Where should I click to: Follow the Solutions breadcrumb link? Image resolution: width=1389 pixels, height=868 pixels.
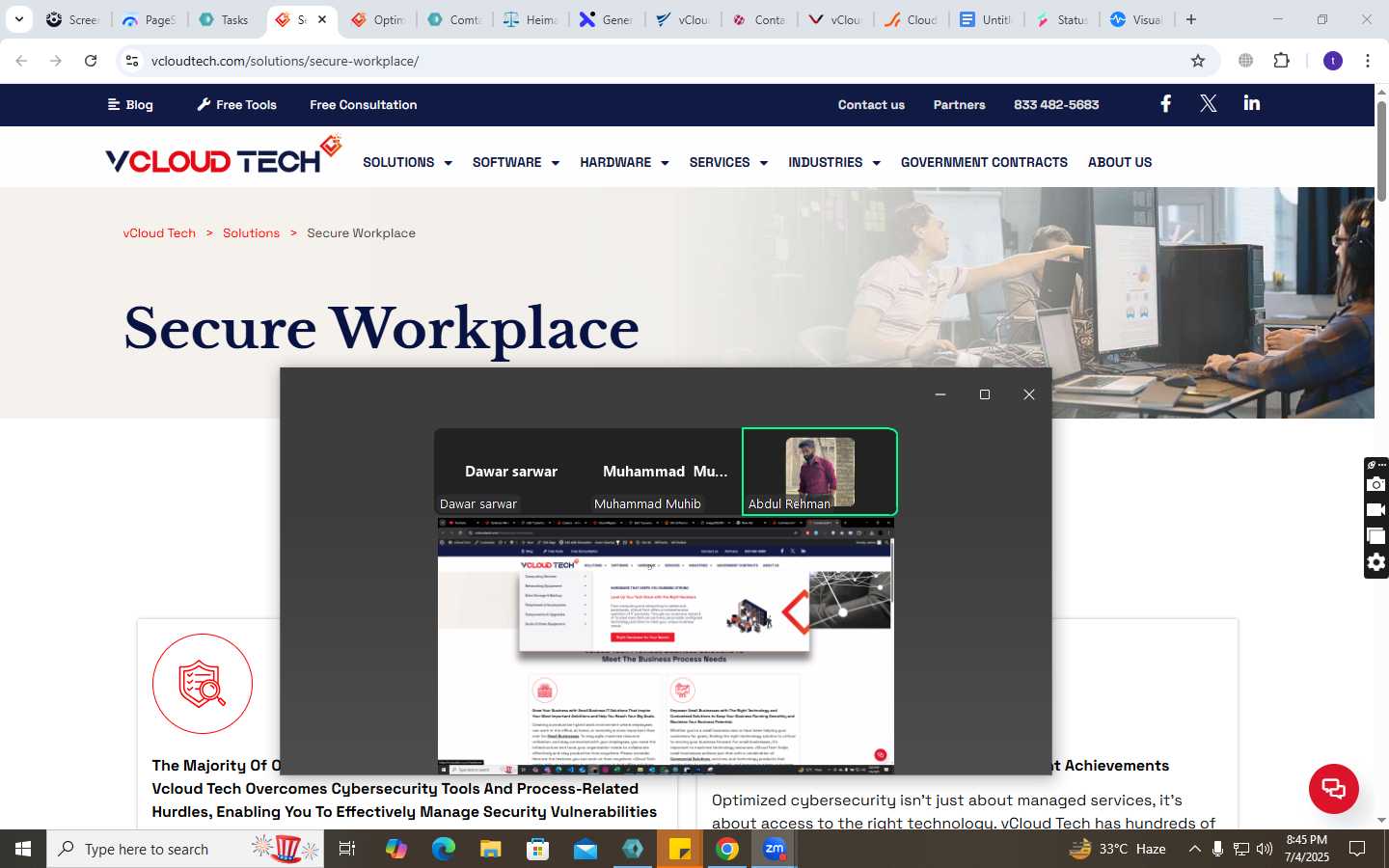[251, 232]
